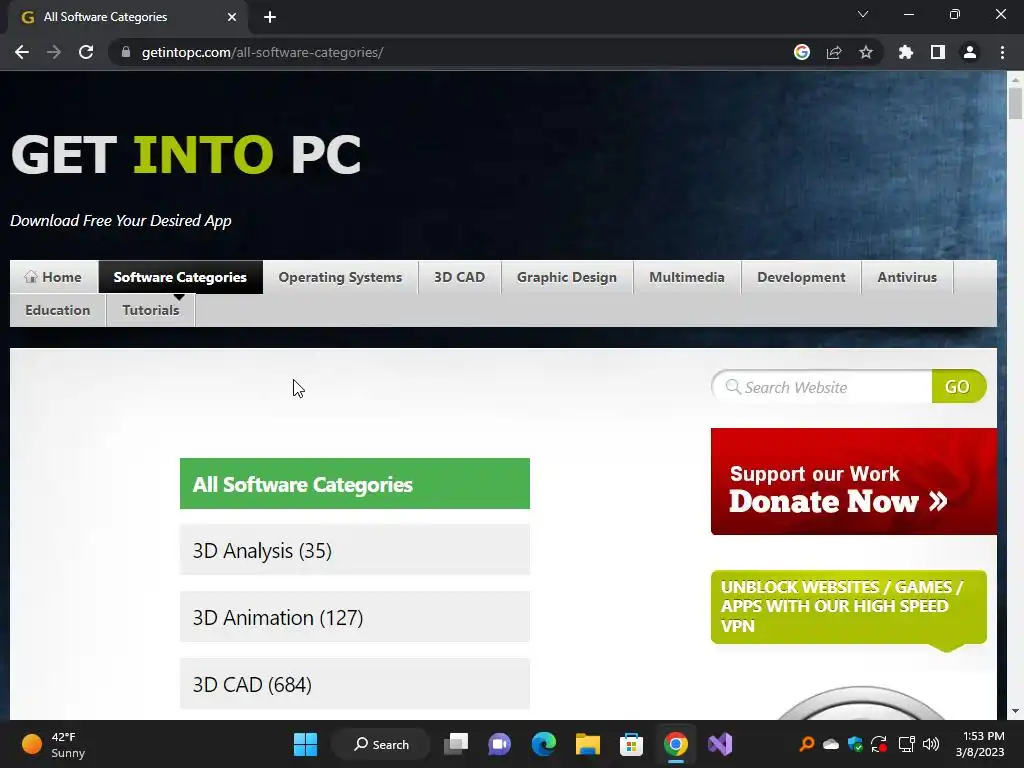Screen dimensions: 1024x768
Task: Open Task View on the taskbar
Action: [x=456, y=744]
